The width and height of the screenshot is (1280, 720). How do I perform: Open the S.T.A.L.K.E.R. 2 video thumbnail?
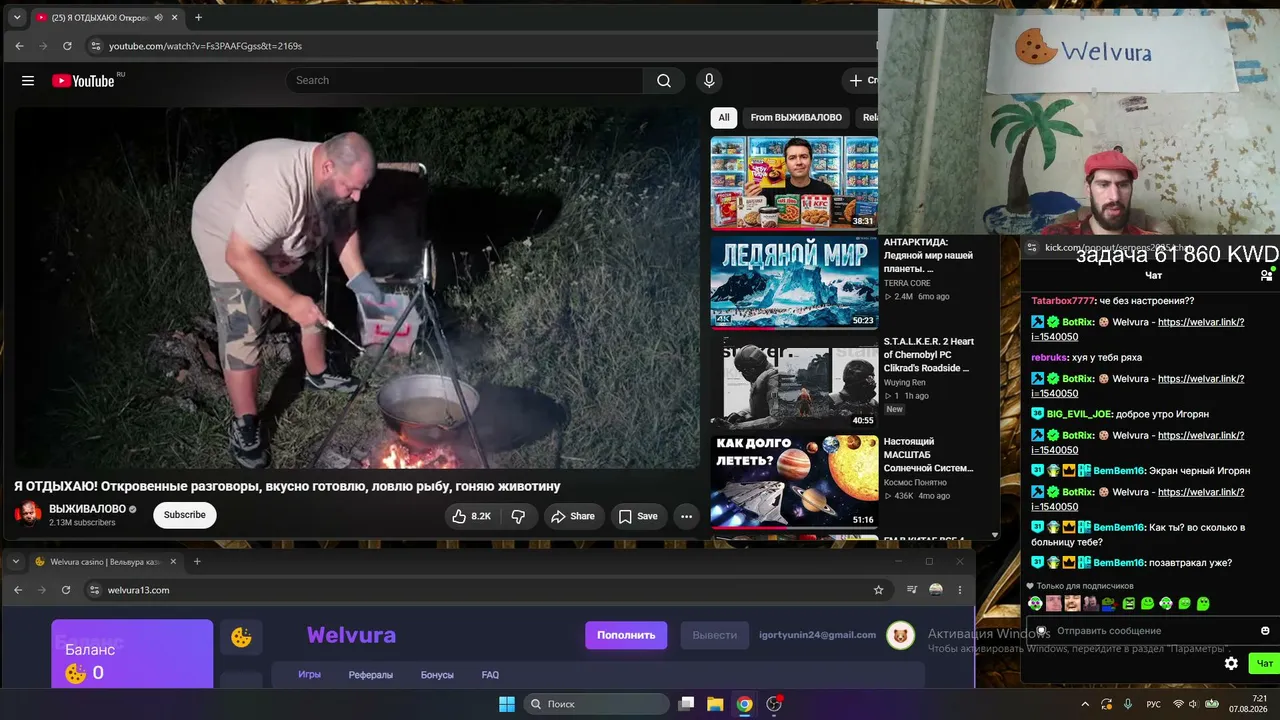point(794,382)
